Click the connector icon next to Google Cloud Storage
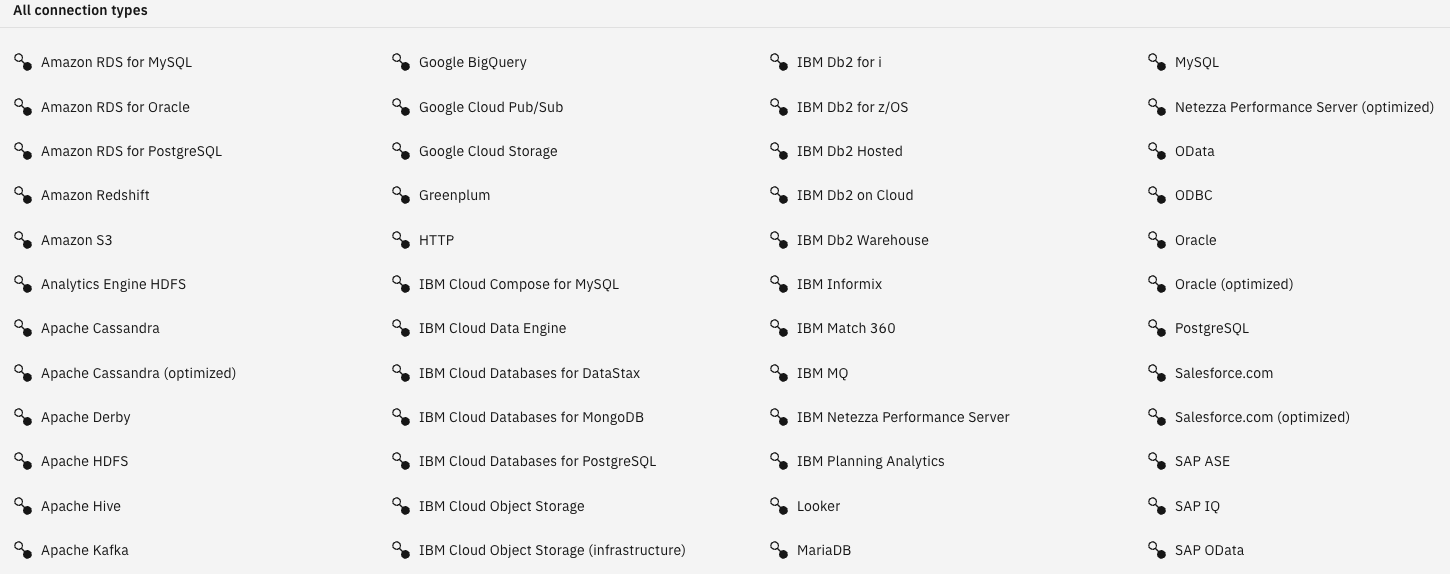 tap(401, 151)
